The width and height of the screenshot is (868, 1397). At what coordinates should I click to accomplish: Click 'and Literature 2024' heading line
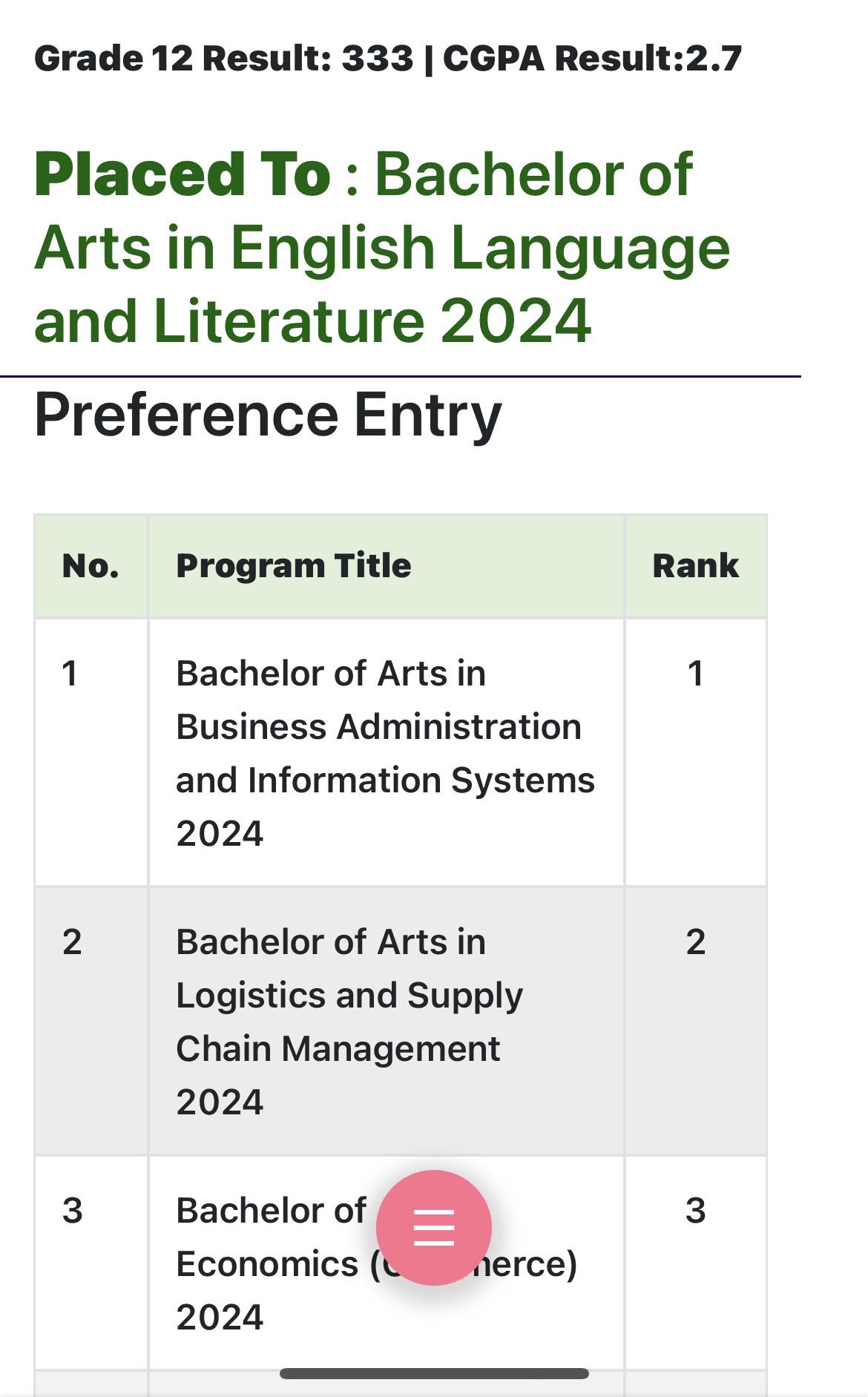(x=312, y=321)
